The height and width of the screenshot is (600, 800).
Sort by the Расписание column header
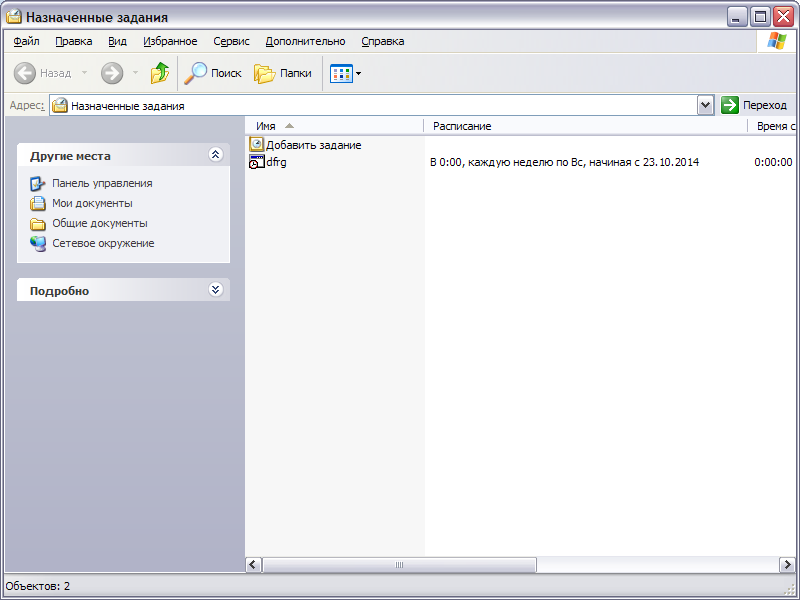tap(586, 126)
